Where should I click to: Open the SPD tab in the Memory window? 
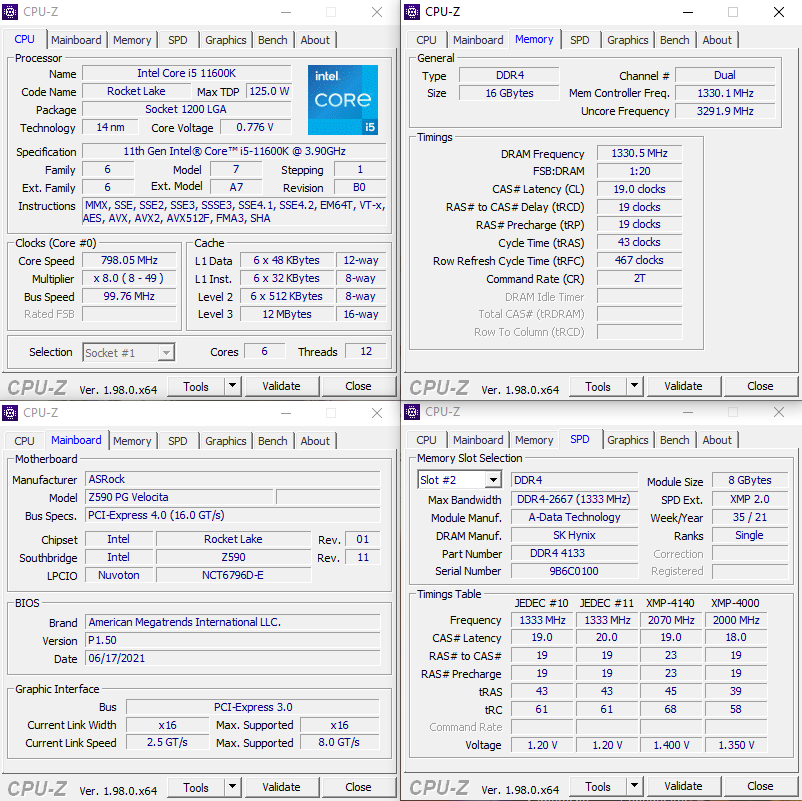[580, 40]
